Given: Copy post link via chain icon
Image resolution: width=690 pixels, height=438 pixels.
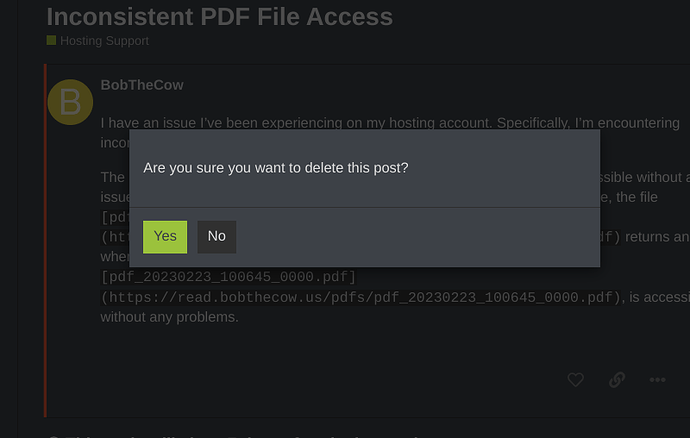Looking at the screenshot, I should tap(617, 379).
